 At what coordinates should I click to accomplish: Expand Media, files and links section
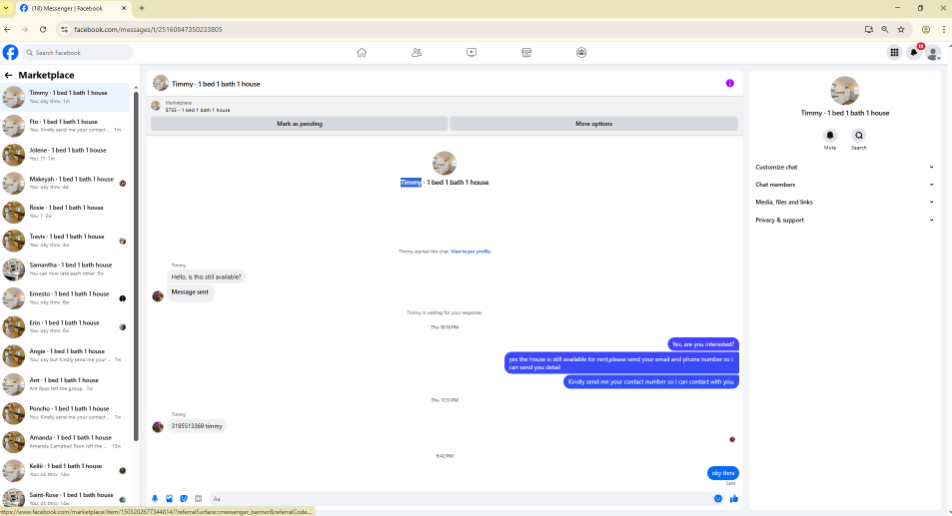[844, 202]
